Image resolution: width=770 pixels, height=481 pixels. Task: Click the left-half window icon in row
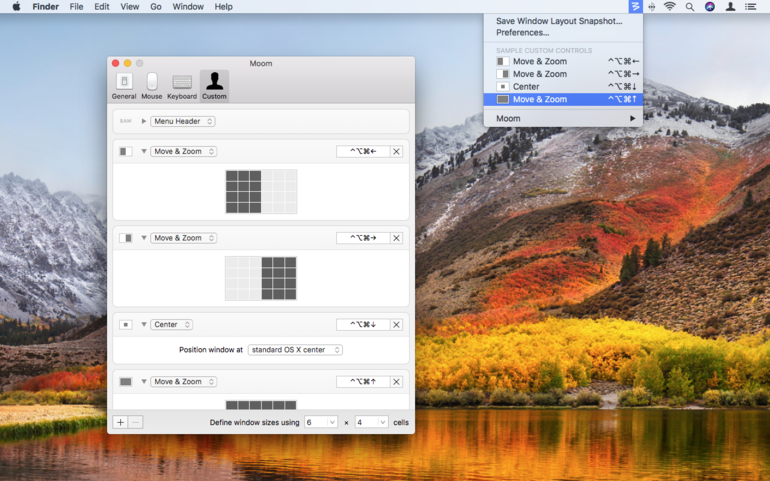click(126, 151)
